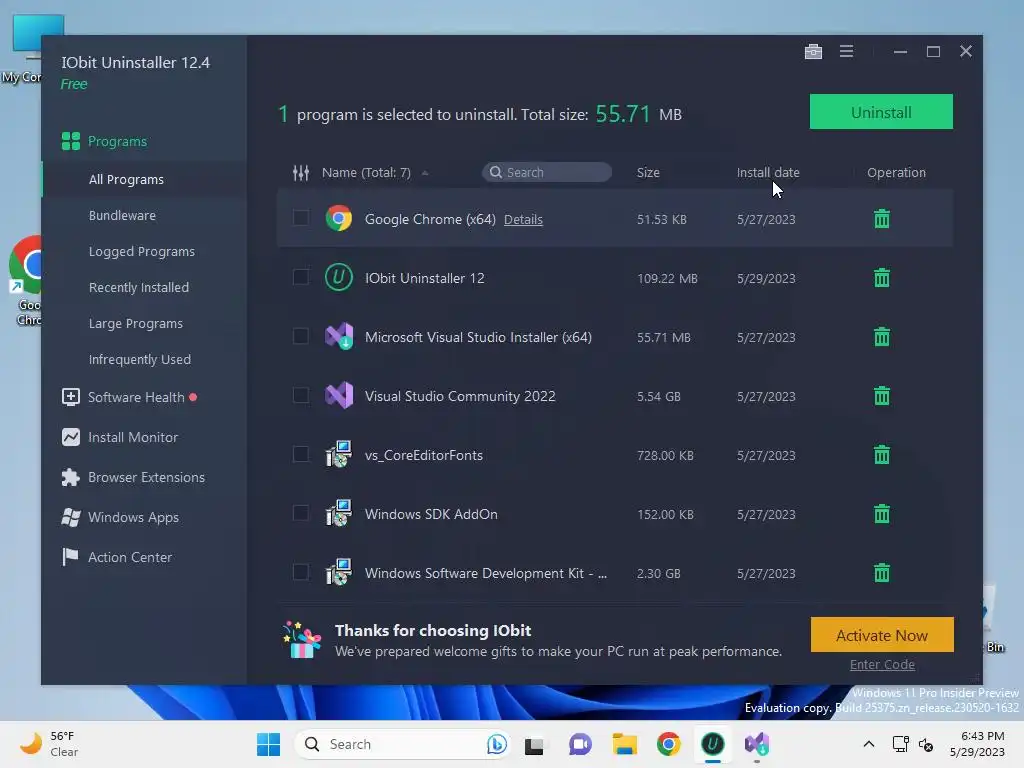This screenshot has width=1024, height=768.
Task: Click the Visual Studio Installer taskbar icon
Action: click(757, 744)
